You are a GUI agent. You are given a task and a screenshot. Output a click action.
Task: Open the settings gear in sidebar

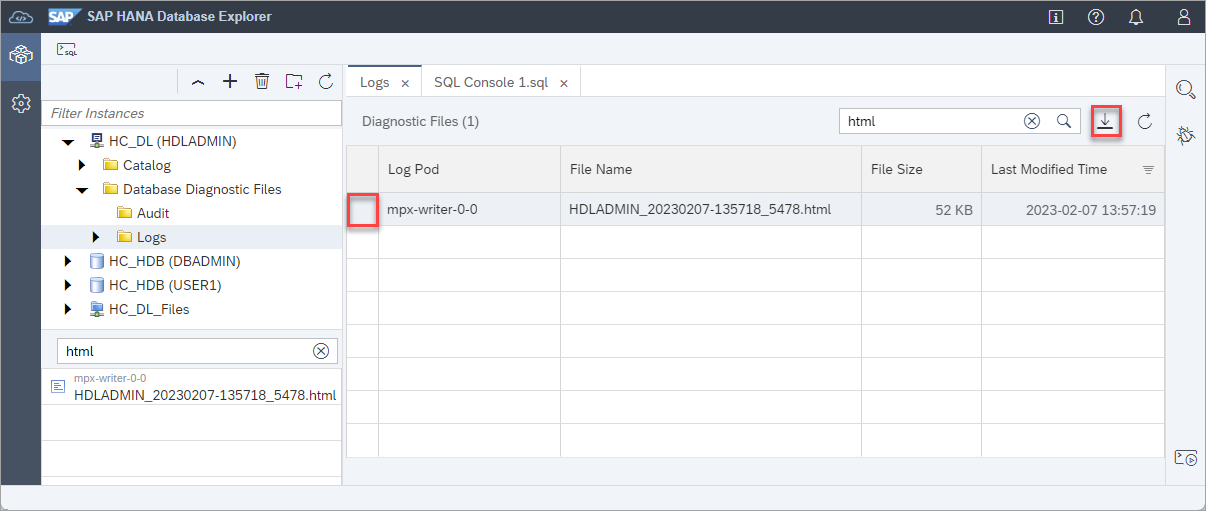point(20,103)
